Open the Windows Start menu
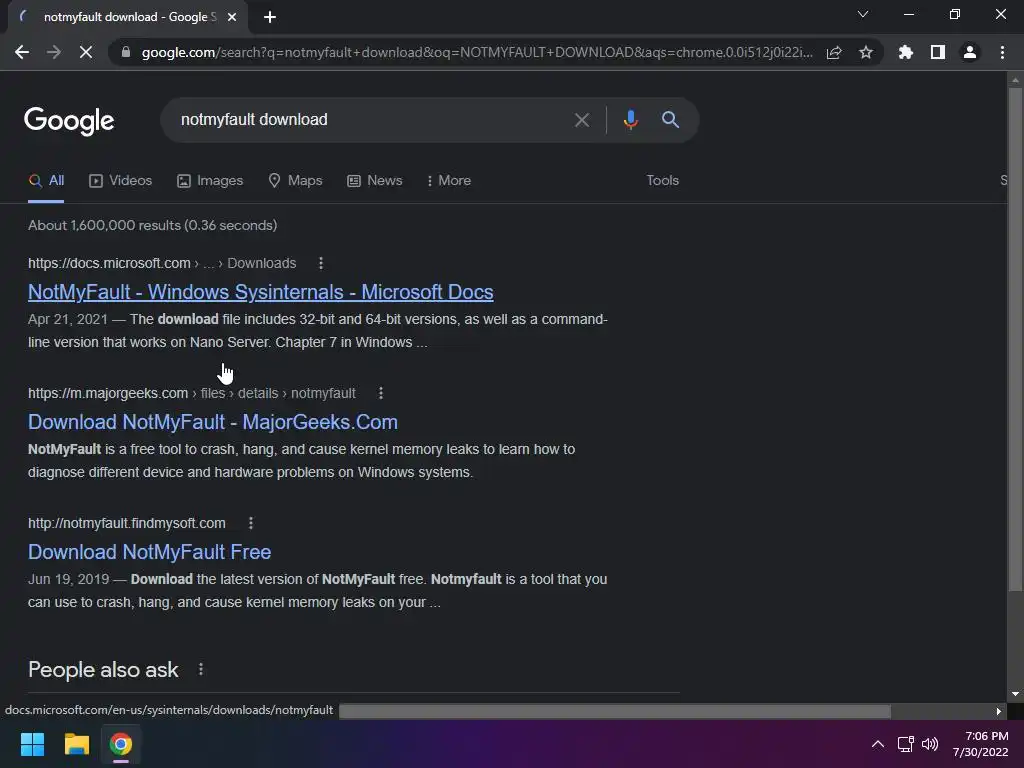This screenshot has width=1024, height=768. [x=32, y=744]
